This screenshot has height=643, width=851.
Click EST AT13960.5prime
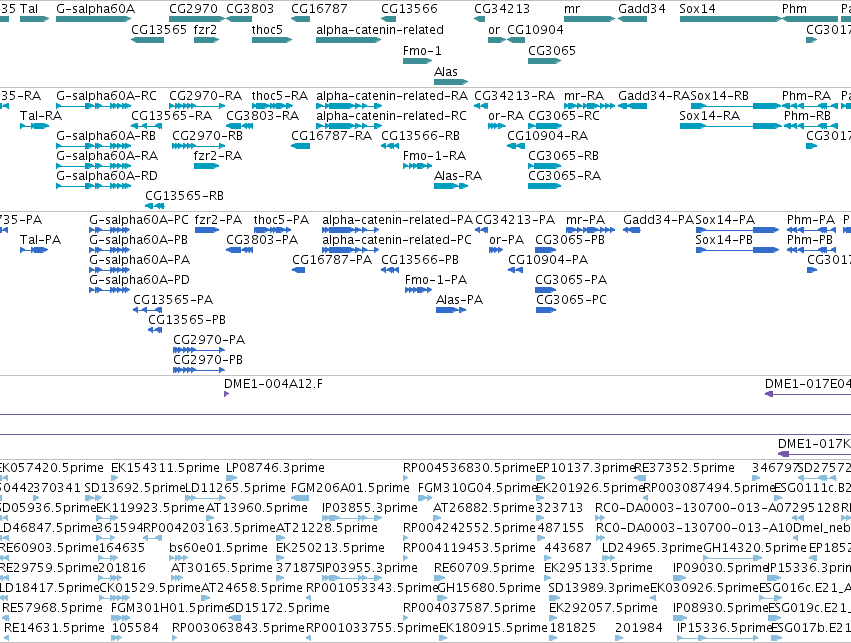257,508
